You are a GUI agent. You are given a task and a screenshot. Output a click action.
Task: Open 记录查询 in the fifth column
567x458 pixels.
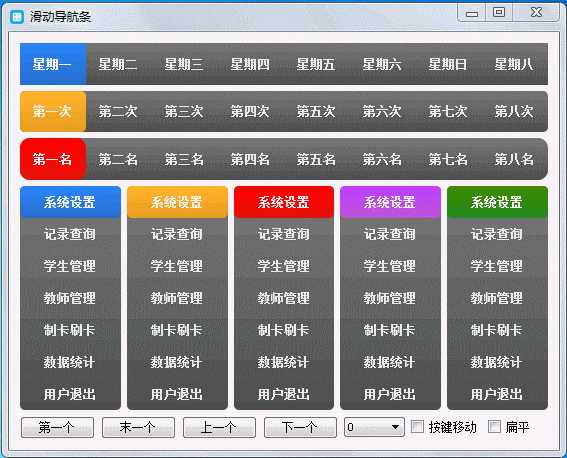coord(498,234)
